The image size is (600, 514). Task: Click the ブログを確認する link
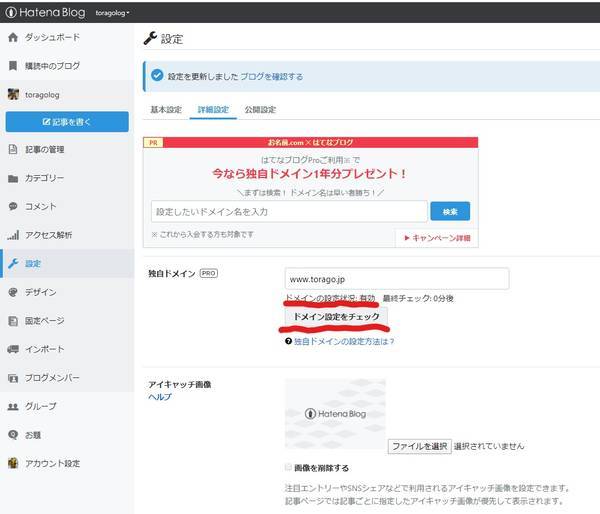coord(271,77)
